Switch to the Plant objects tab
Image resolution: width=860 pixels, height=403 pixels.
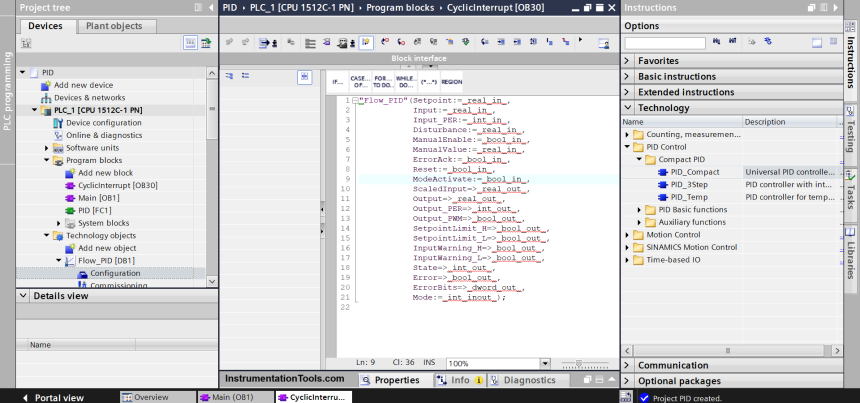[x=113, y=26]
